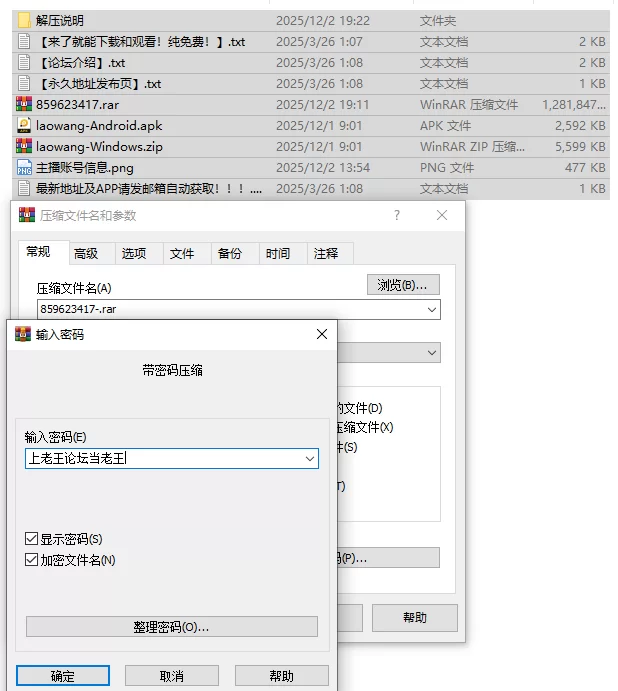Click 帮助 in the 压缩文件名和参数 dialog

tap(415, 617)
